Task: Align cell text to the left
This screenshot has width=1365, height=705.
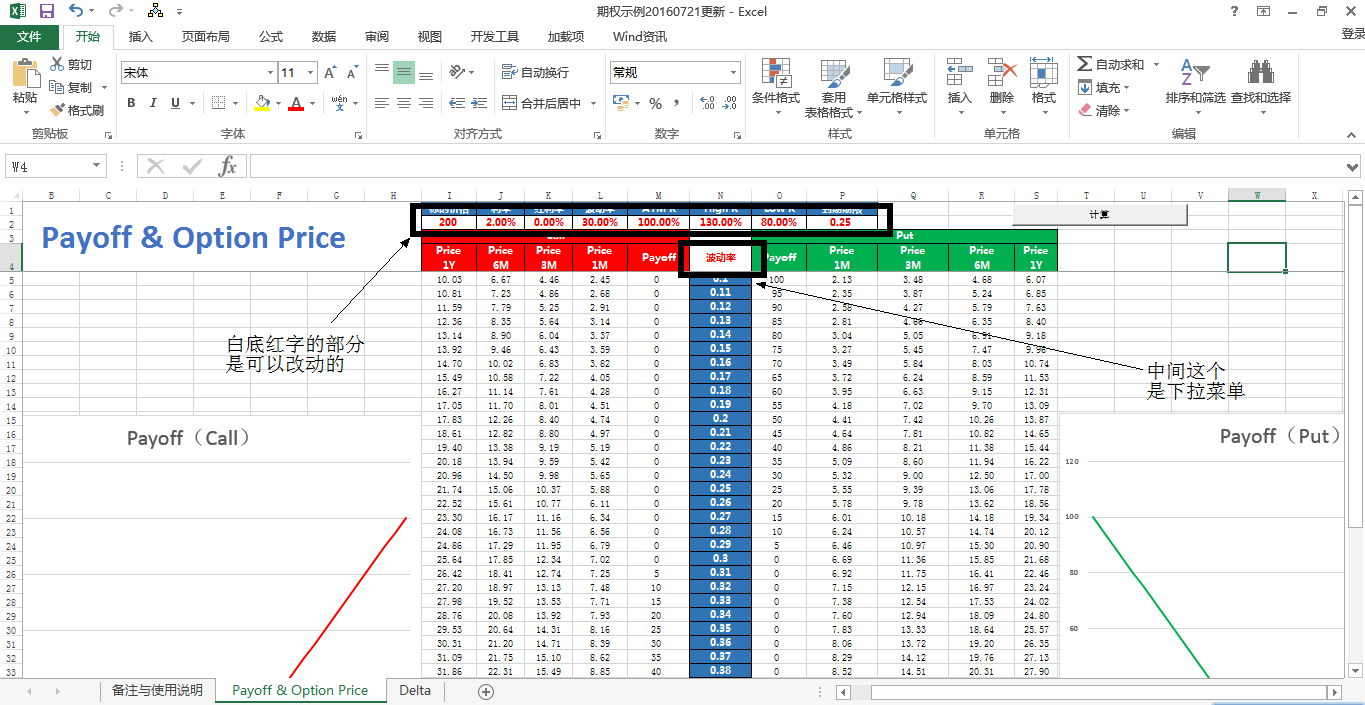Action: point(381,103)
